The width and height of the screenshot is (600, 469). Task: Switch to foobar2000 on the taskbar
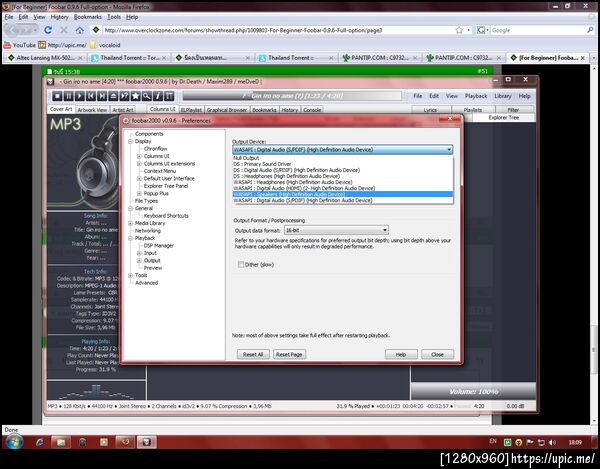(147, 442)
